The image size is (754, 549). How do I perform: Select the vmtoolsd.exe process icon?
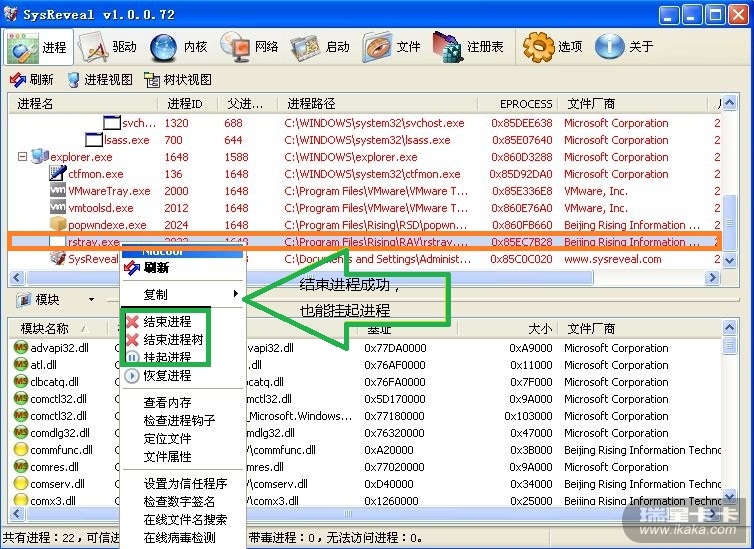click(58, 207)
